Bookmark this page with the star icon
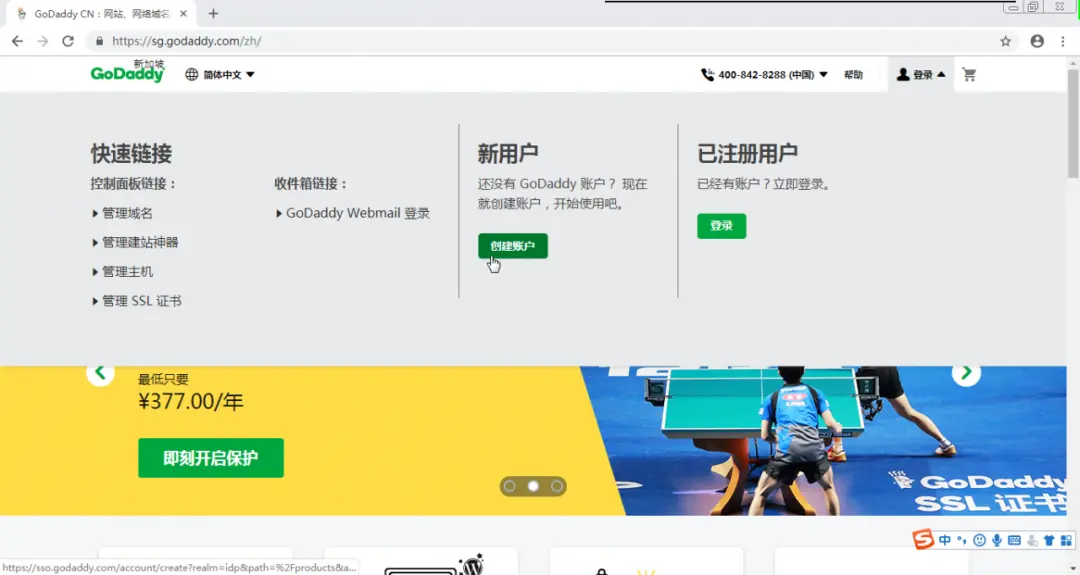Viewport: 1080px width, 575px height. click(x=1006, y=41)
